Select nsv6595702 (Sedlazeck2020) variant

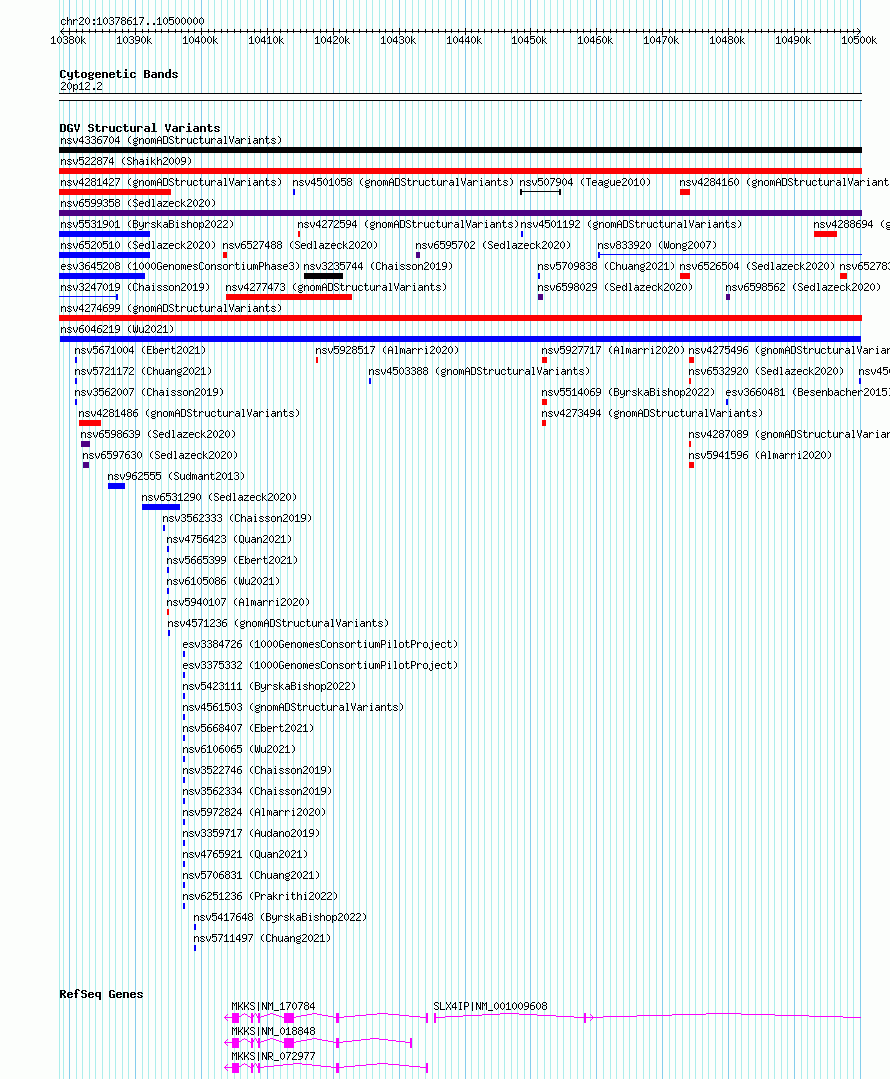[493, 245]
